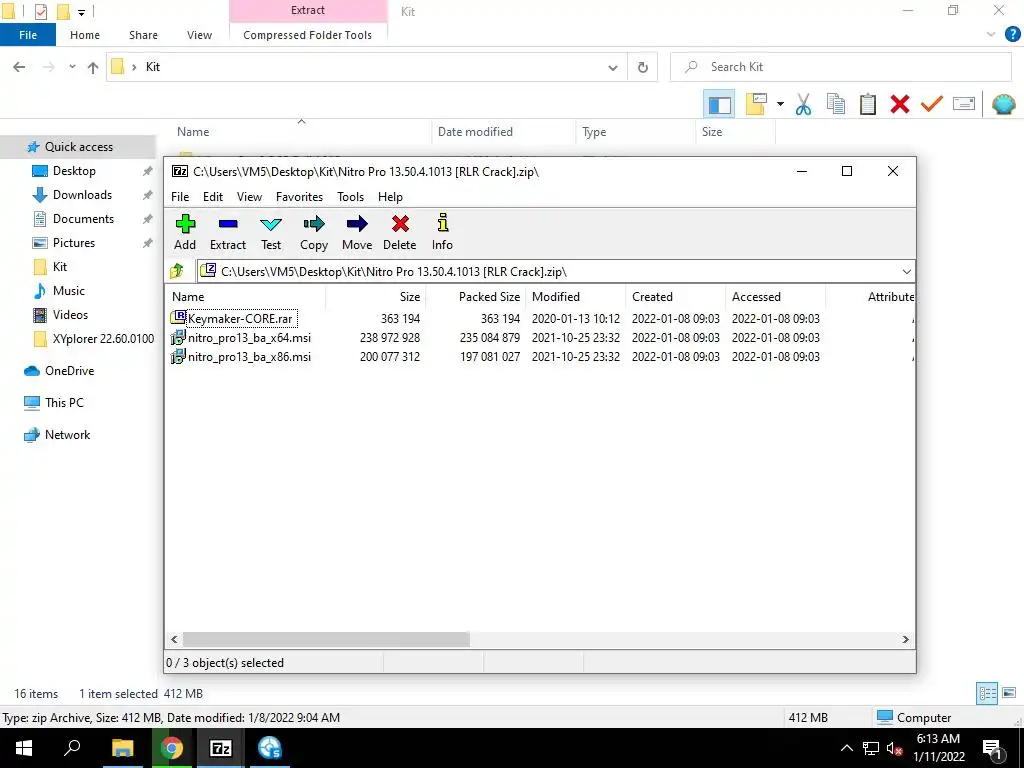
Task: Click the Copy pages toolbar icon
Action: (x=835, y=104)
